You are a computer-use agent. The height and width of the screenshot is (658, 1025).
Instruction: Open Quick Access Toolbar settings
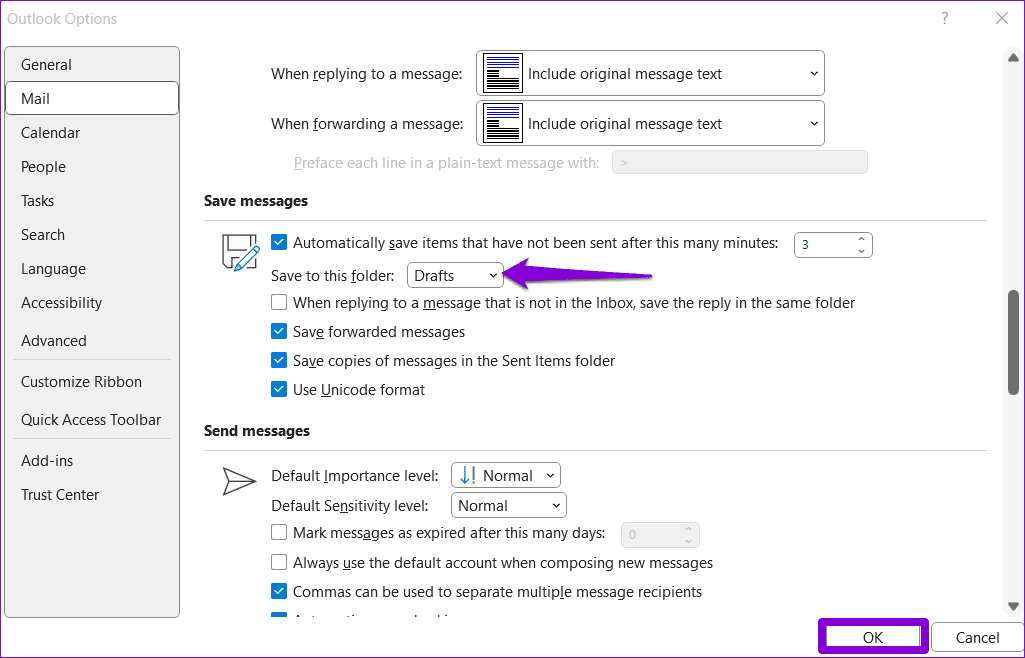[x=92, y=419]
